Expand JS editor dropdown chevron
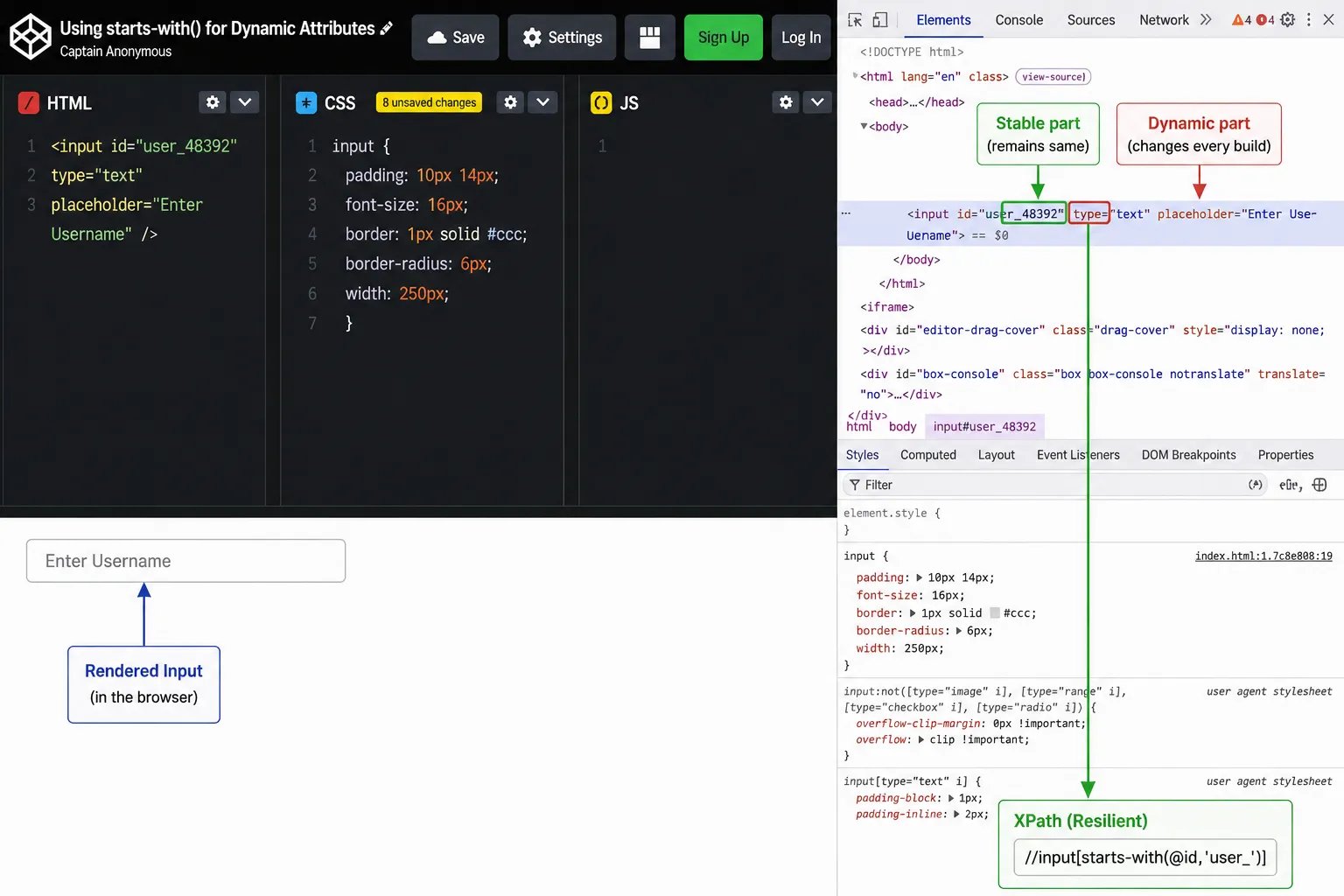Screen dimensions: 1344x896 point(817,102)
